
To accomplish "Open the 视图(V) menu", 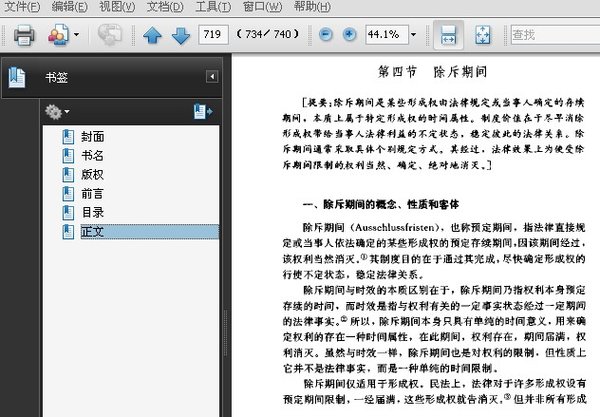I will 117,7.
